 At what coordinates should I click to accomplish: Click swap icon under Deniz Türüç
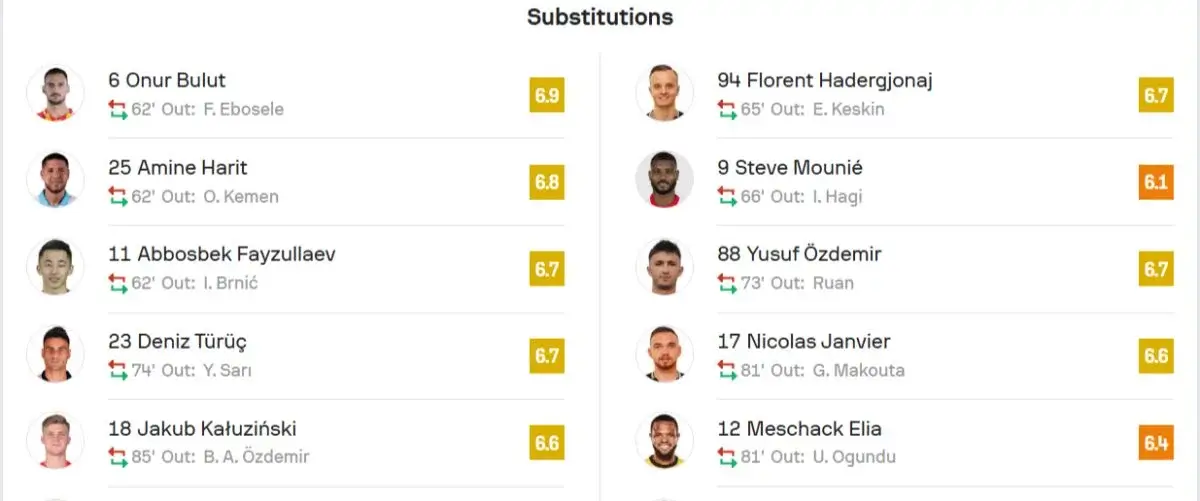coord(118,370)
